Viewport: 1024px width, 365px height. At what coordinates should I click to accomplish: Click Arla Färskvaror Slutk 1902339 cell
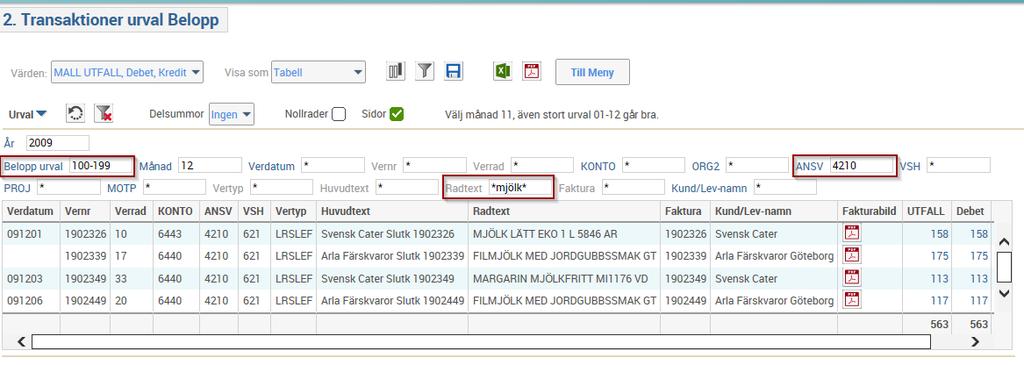[392, 256]
